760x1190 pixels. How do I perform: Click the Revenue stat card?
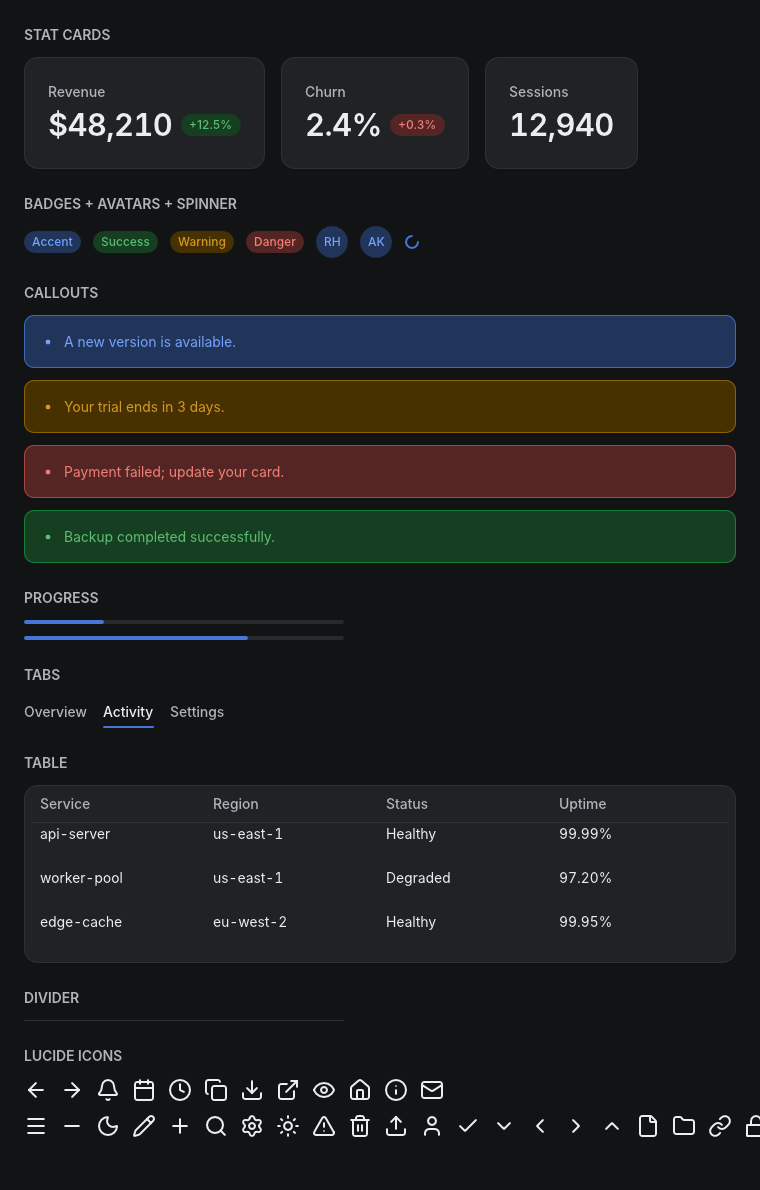144,113
